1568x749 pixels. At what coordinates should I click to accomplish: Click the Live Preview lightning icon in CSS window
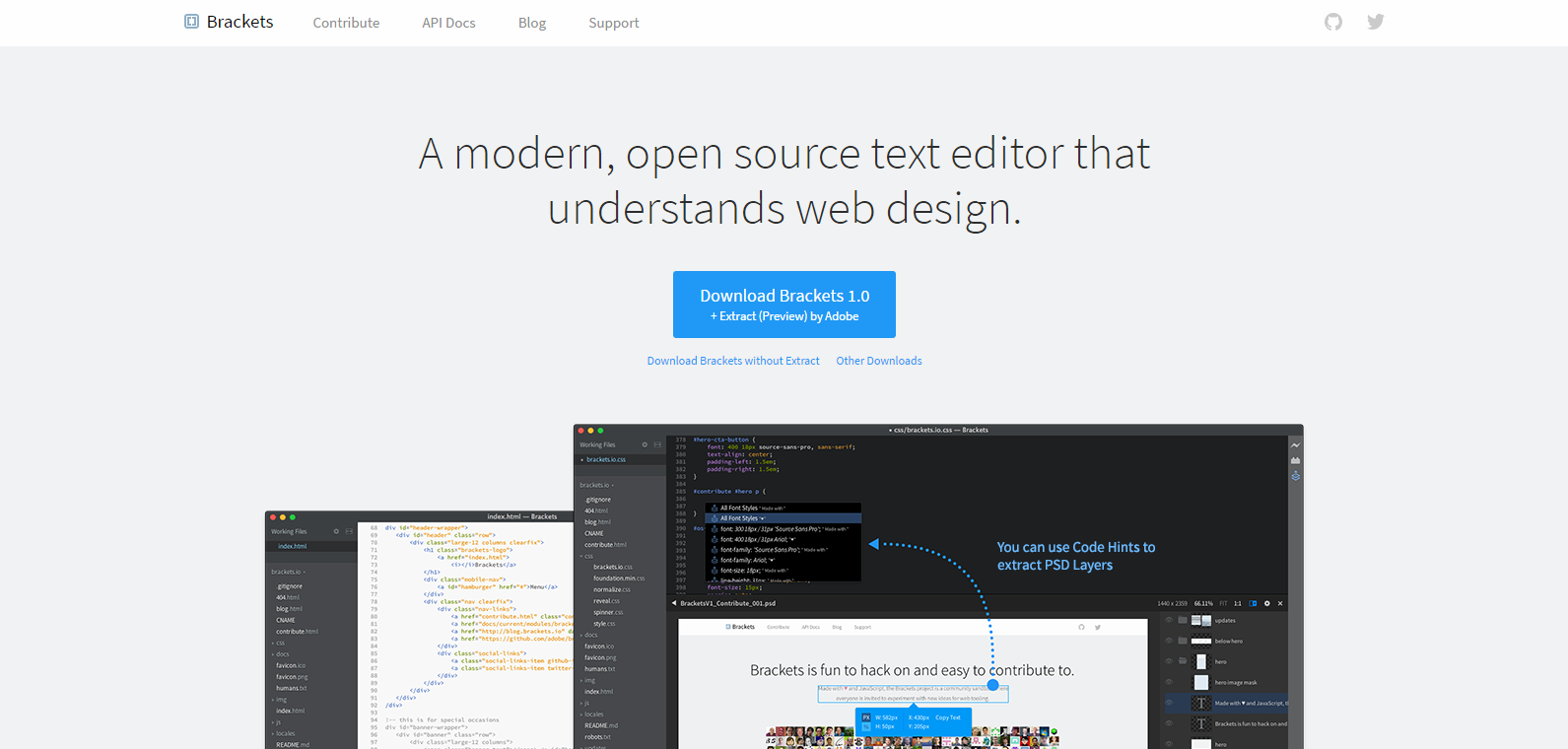[x=1296, y=445]
